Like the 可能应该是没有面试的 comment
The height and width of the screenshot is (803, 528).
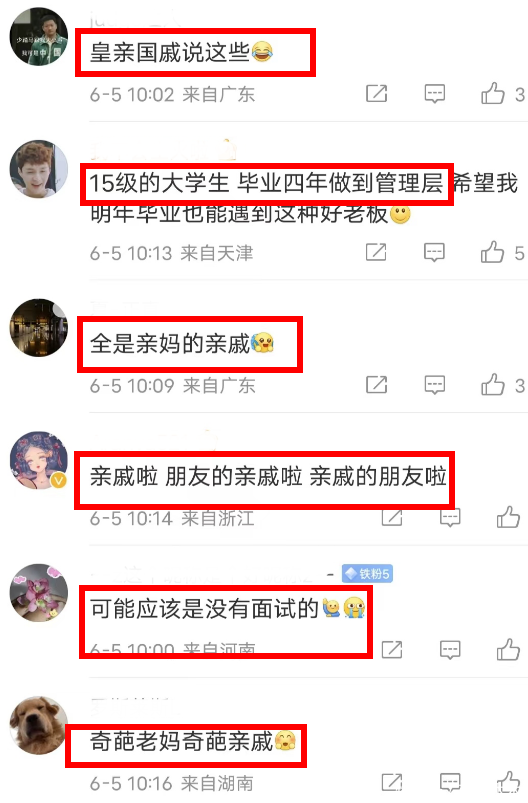pos(508,650)
